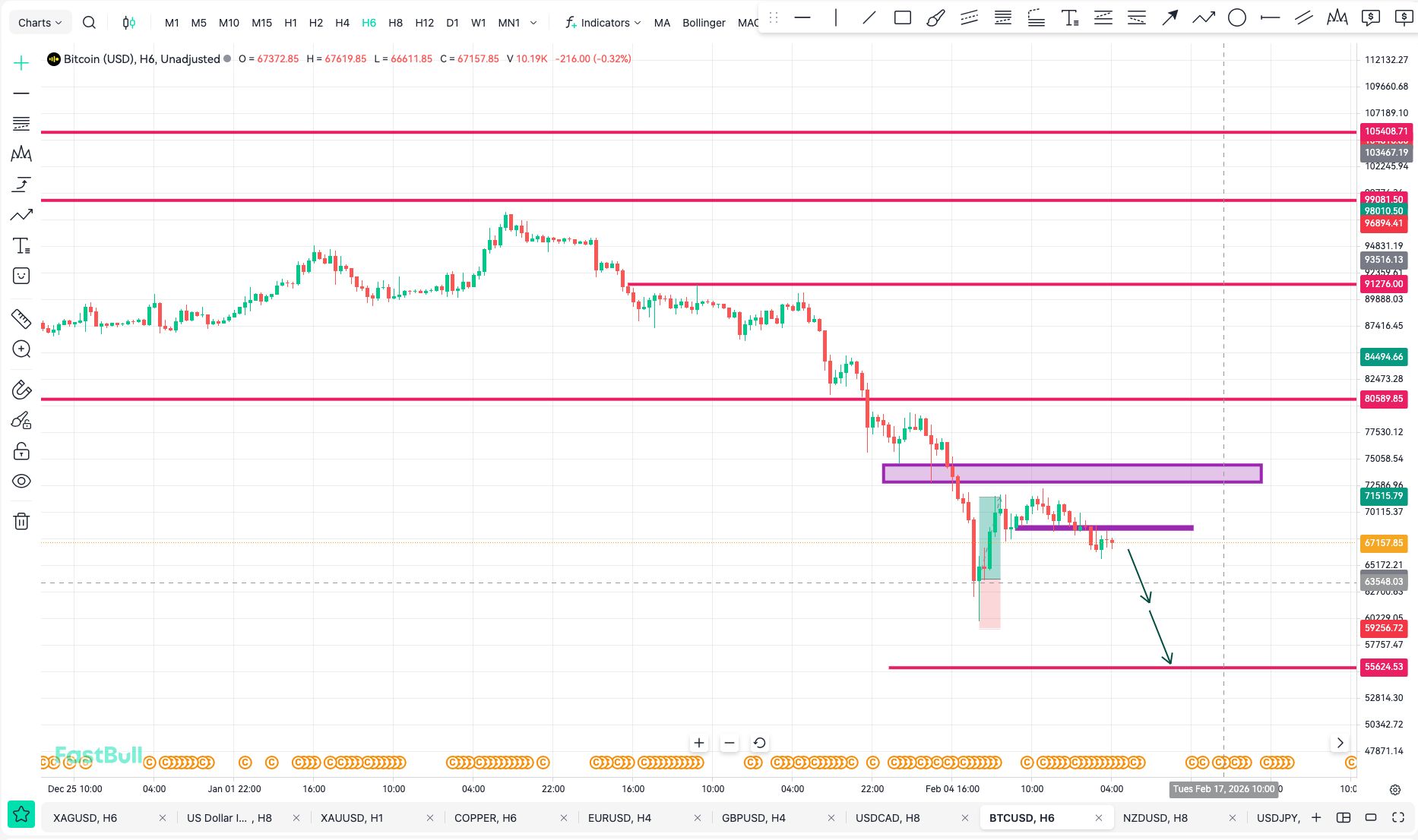Screen dimensions: 1418x840
Task: Switch to the XAUUSD, H1 tab
Action: coord(352,818)
